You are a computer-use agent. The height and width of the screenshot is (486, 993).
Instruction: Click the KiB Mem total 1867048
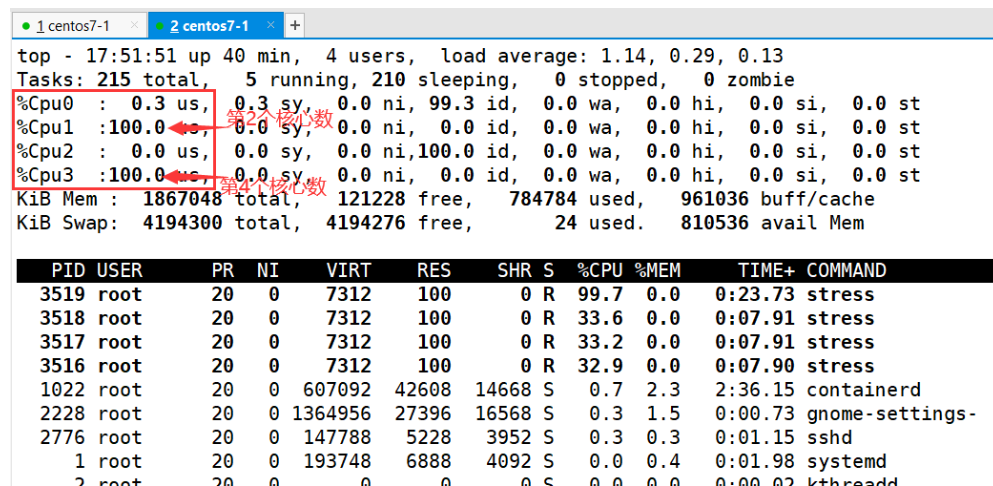182,200
